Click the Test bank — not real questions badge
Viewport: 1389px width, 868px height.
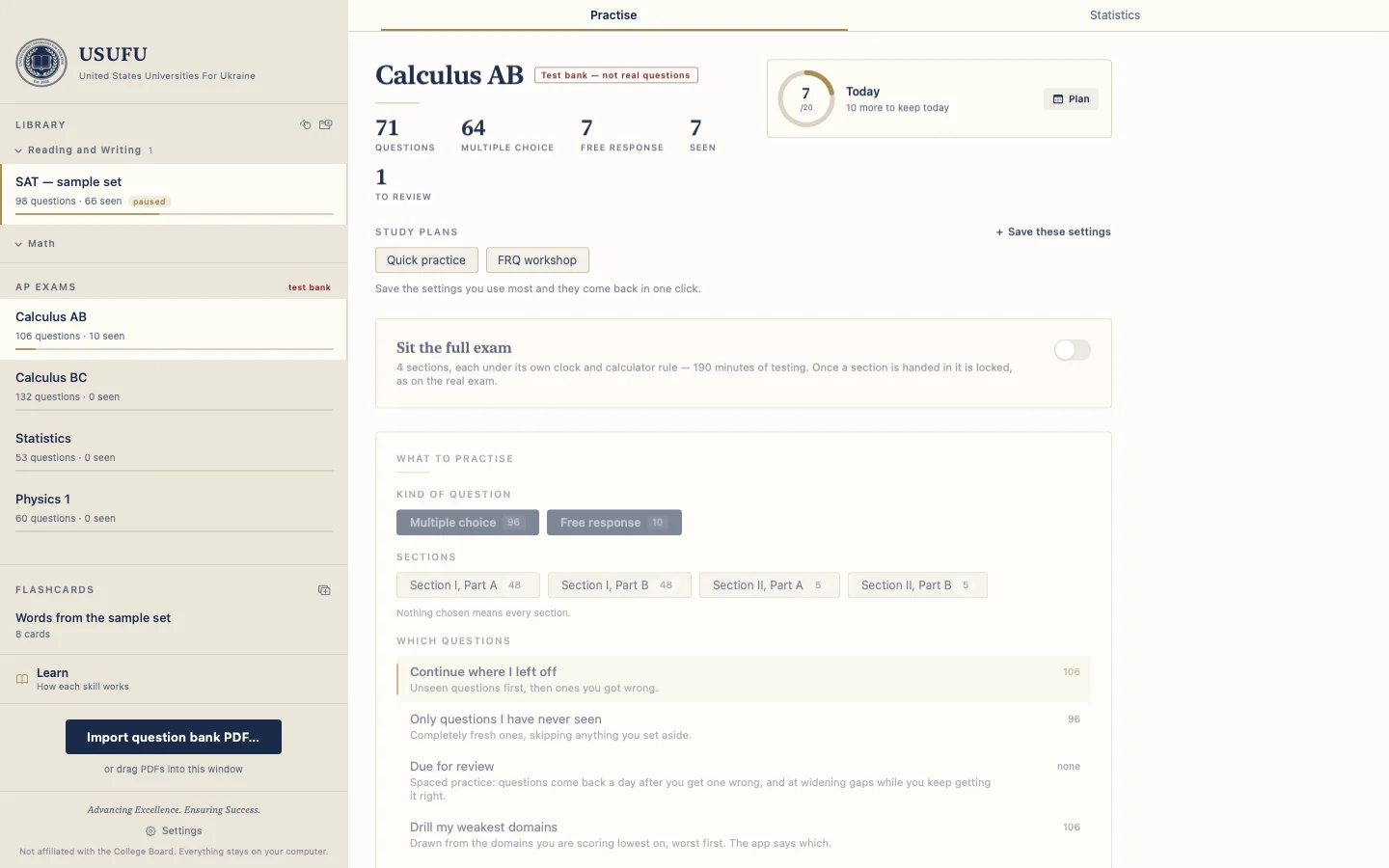pos(616,75)
